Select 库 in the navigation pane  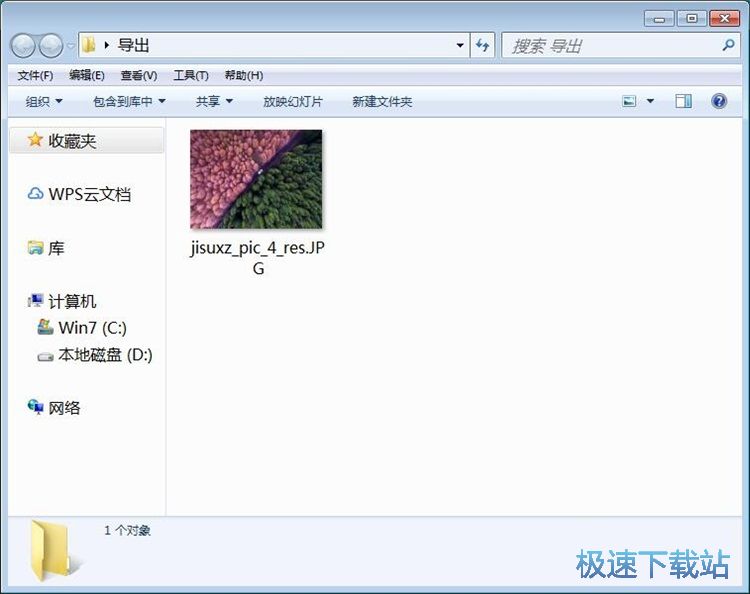[56, 248]
